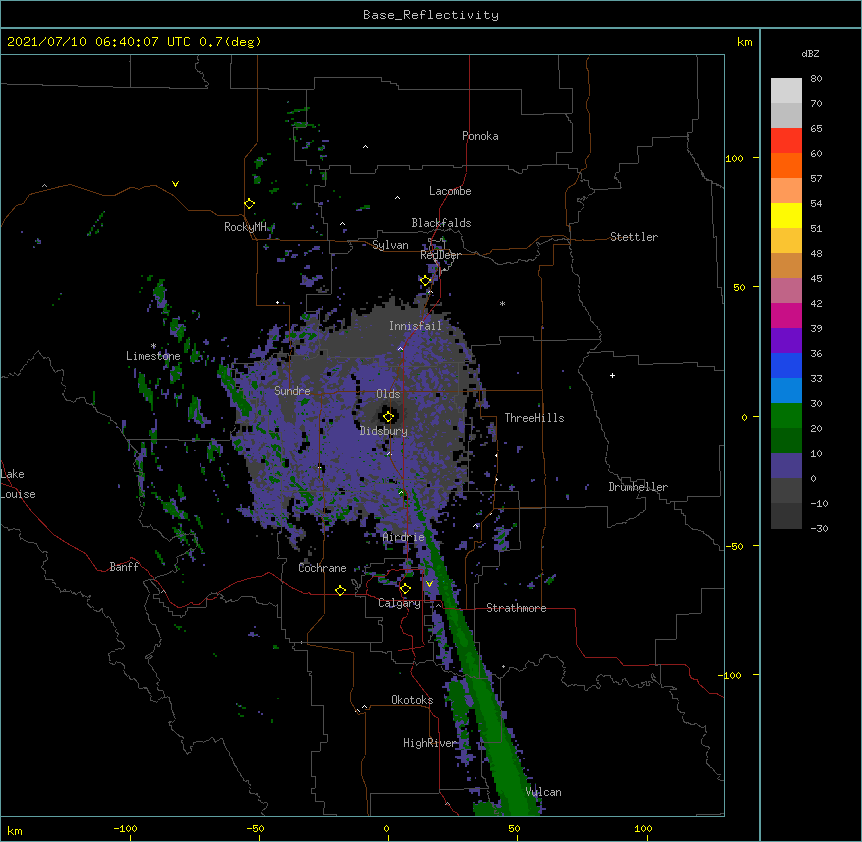Click the Sundre city label
Viewport: 862px width, 842px height.
(292, 391)
